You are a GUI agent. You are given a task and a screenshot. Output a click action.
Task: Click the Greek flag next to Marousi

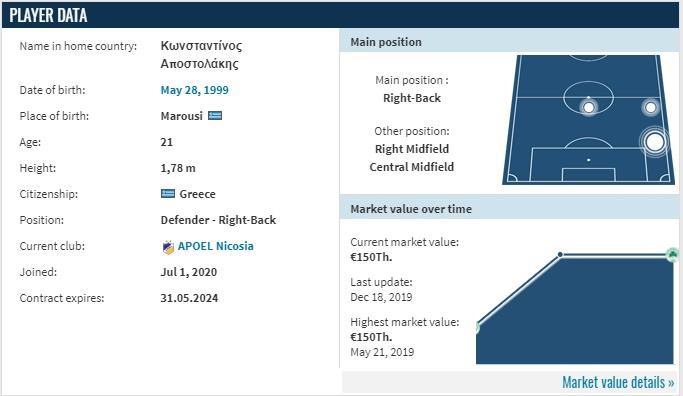click(x=215, y=115)
